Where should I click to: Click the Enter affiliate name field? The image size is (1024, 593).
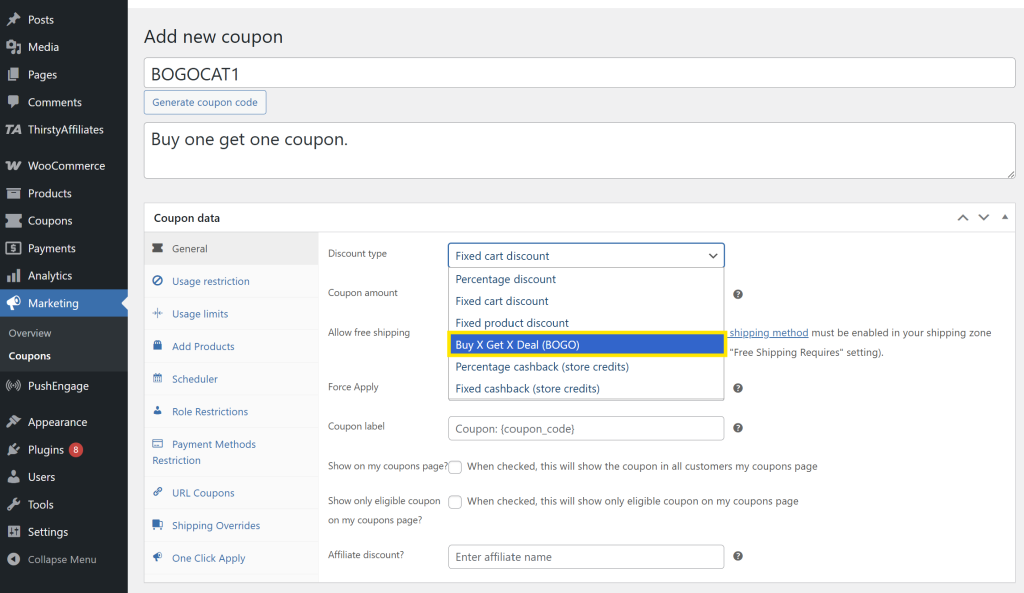[x=586, y=557]
